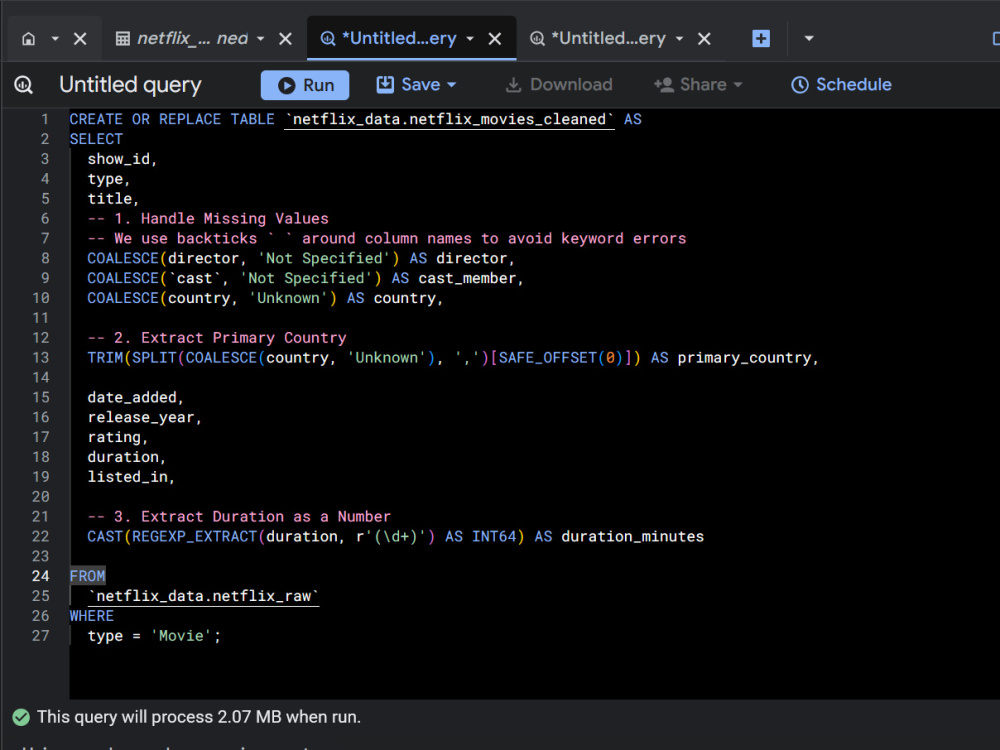Click the clock icon beside Schedule
Viewport: 1000px width, 750px height.
(x=800, y=85)
